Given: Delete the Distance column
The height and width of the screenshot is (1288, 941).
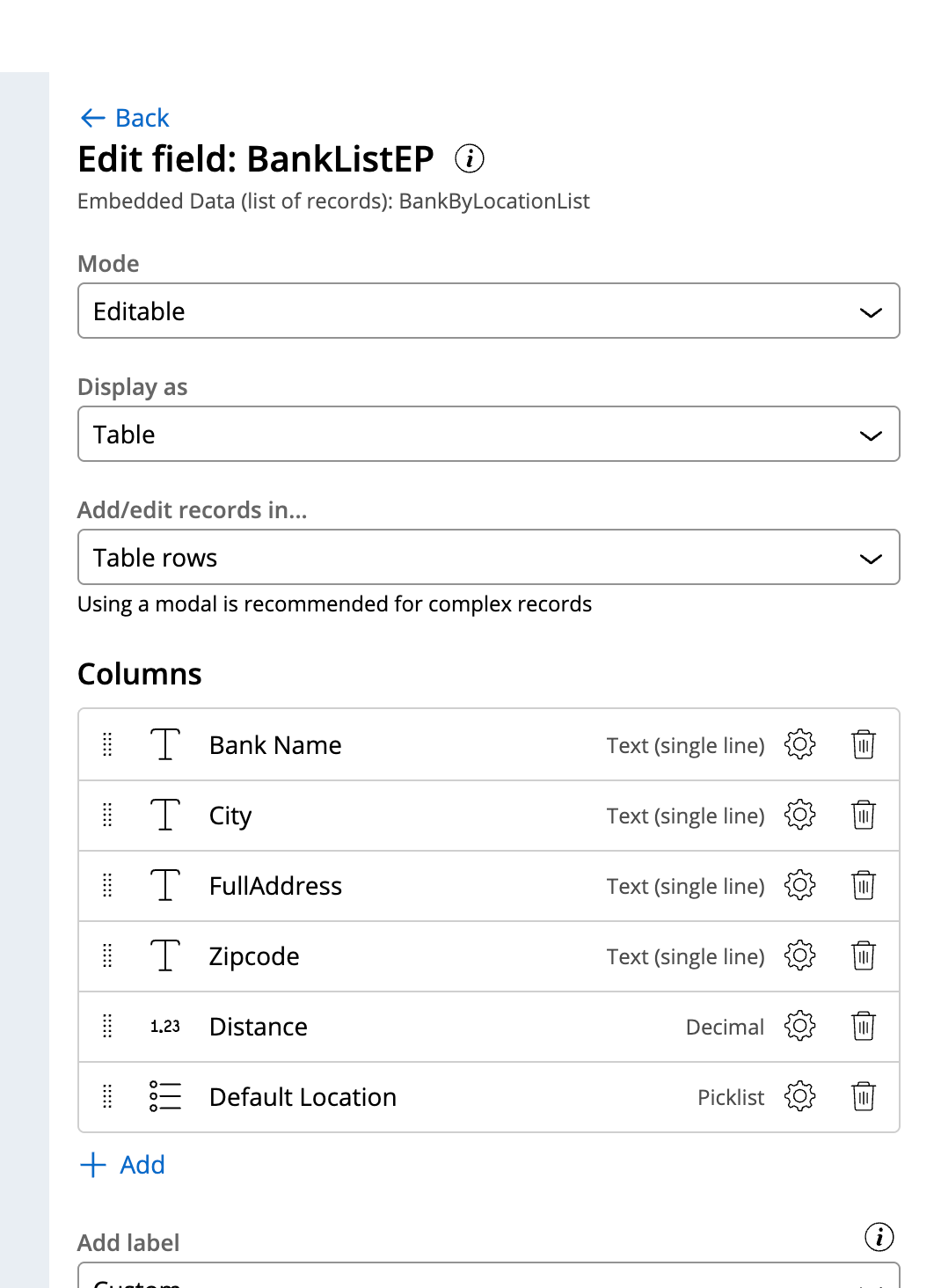Looking at the screenshot, I should pos(864,1026).
